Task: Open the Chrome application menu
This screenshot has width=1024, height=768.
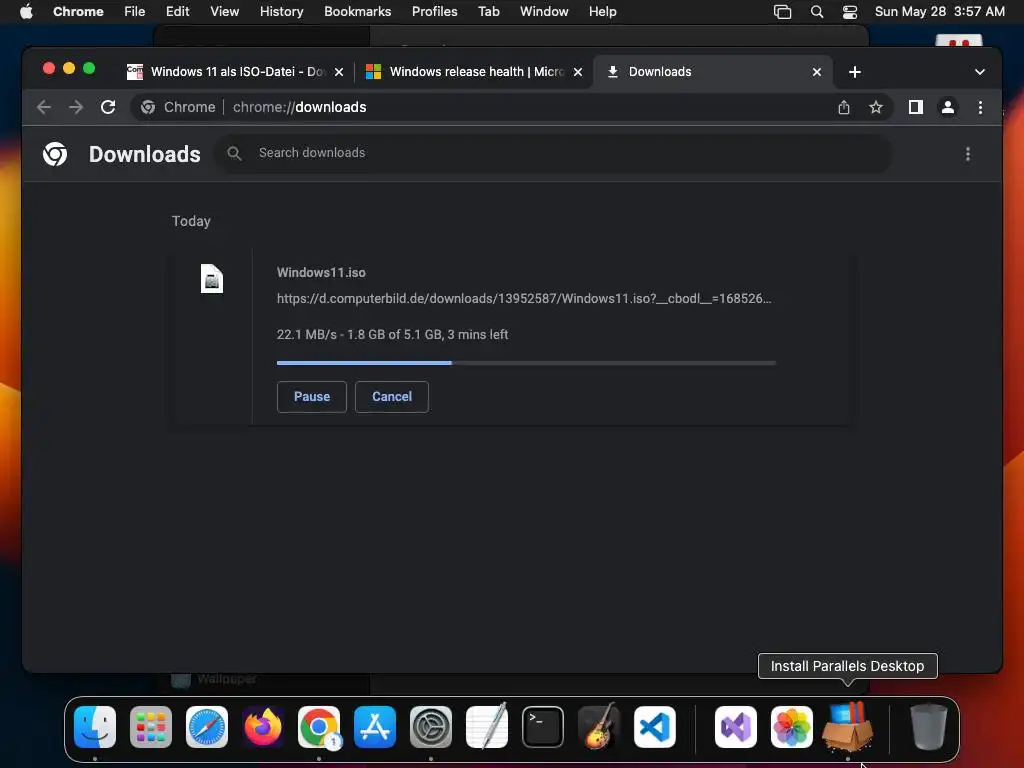Action: coord(78,11)
